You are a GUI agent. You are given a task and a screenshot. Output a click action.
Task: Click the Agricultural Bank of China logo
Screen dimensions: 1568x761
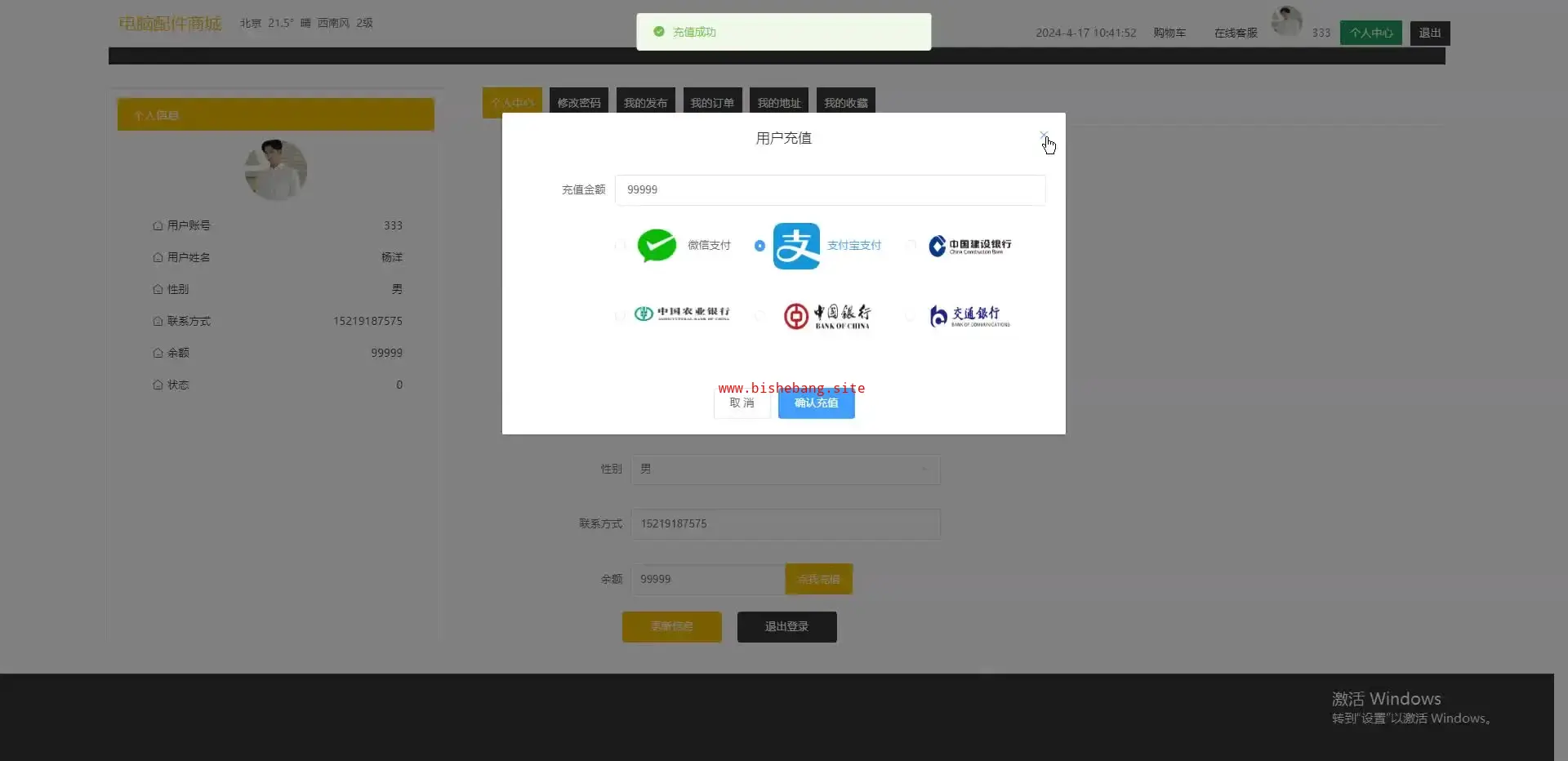click(682, 314)
